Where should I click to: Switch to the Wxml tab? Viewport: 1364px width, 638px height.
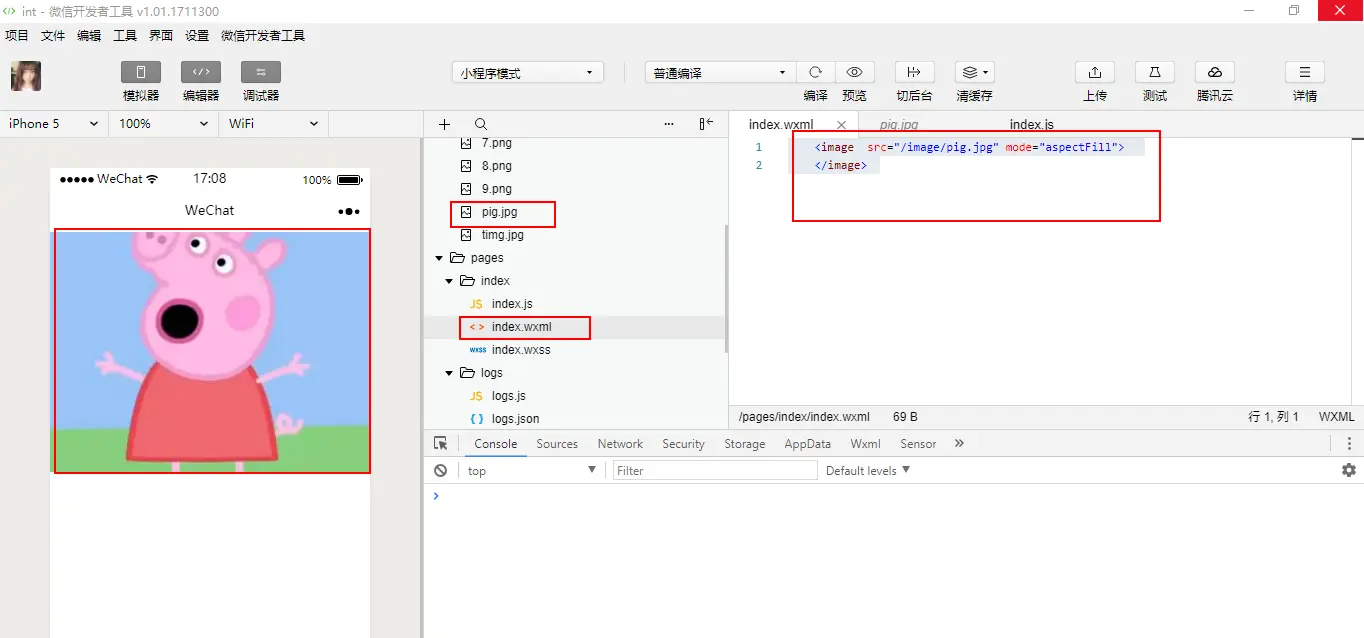tap(866, 444)
